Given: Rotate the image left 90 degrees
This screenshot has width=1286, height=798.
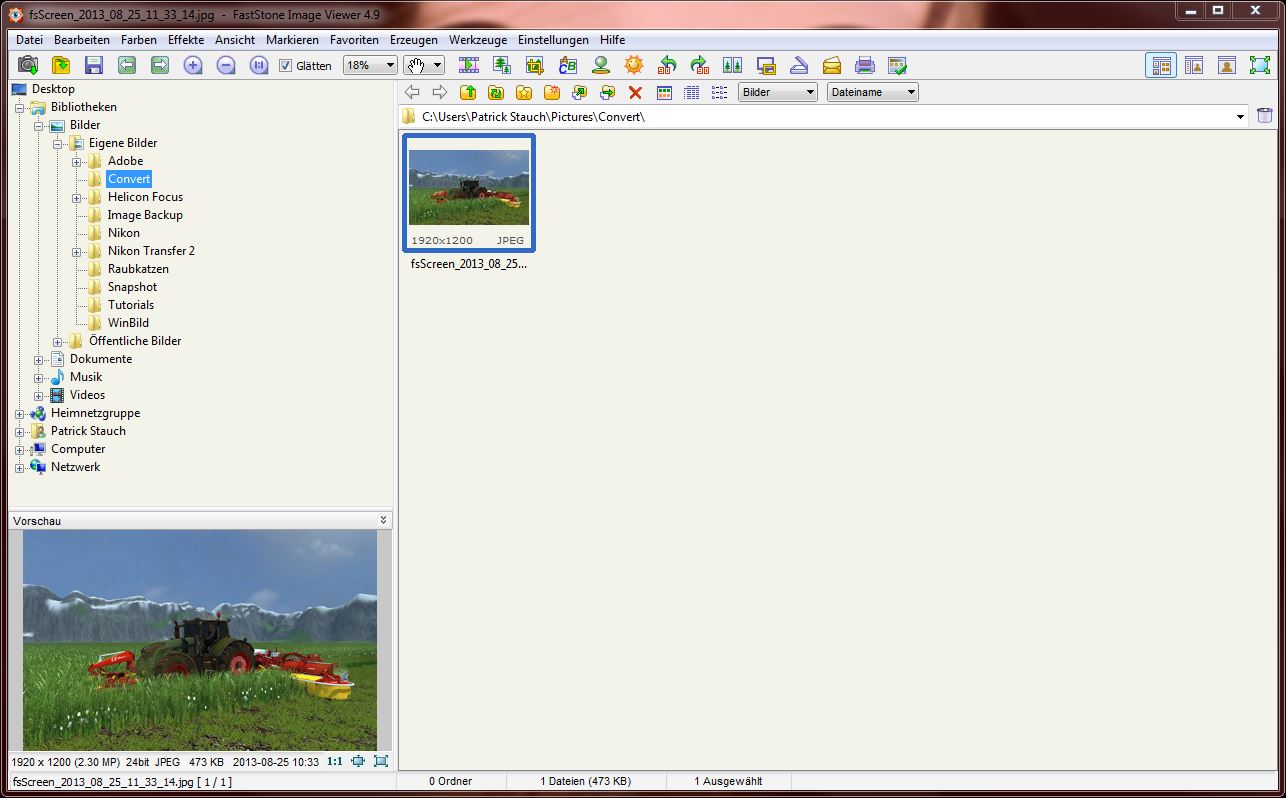Looking at the screenshot, I should [667, 65].
